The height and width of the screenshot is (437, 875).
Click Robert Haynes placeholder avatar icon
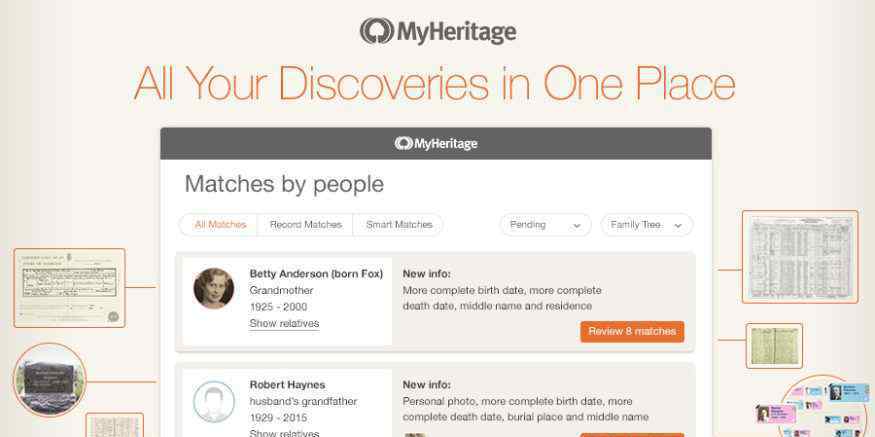214,401
